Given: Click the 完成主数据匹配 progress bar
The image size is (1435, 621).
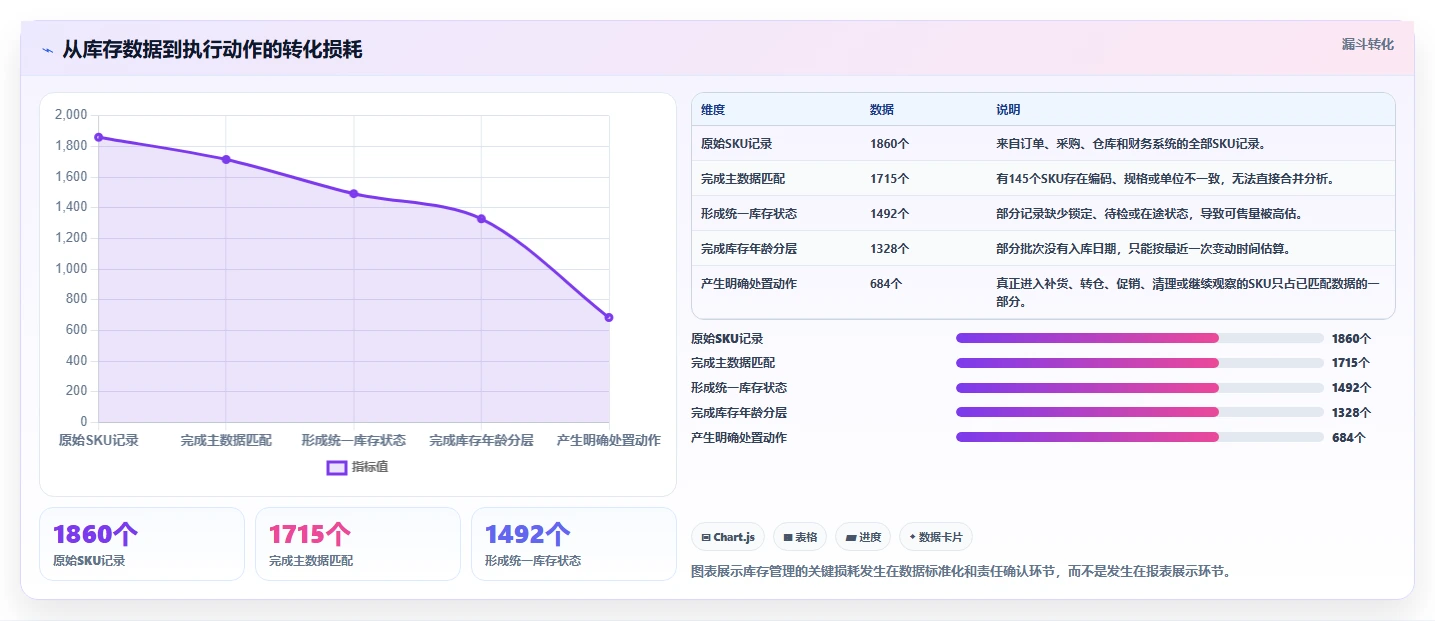Looking at the screenshot, I should [1140, 363].
